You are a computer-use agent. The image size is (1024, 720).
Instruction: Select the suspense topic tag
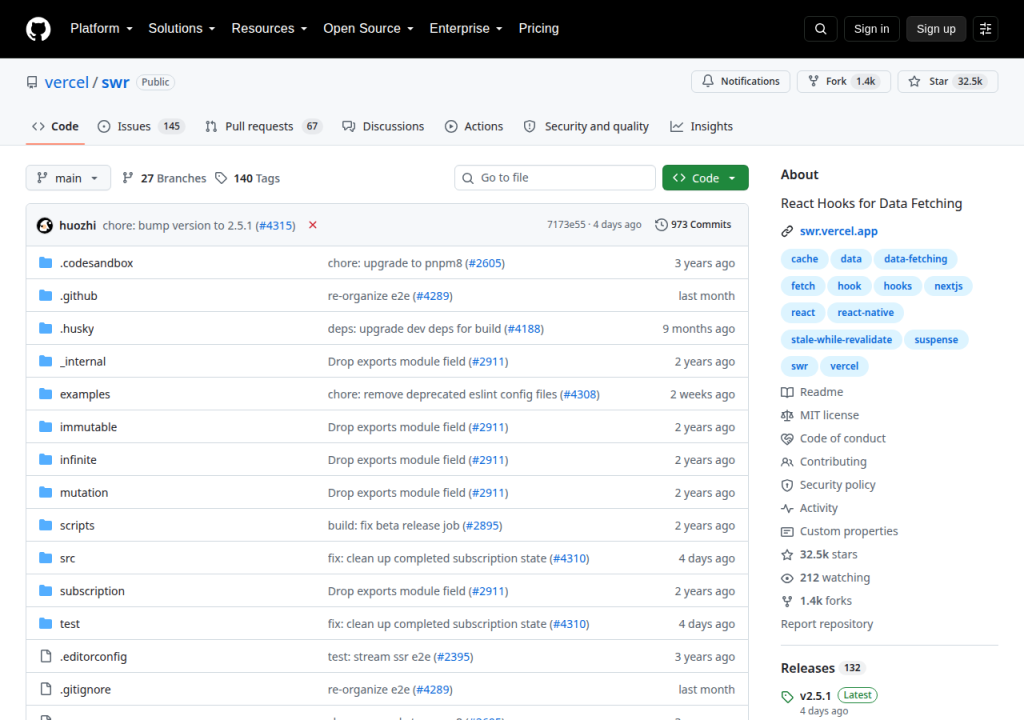click(936, 340)
